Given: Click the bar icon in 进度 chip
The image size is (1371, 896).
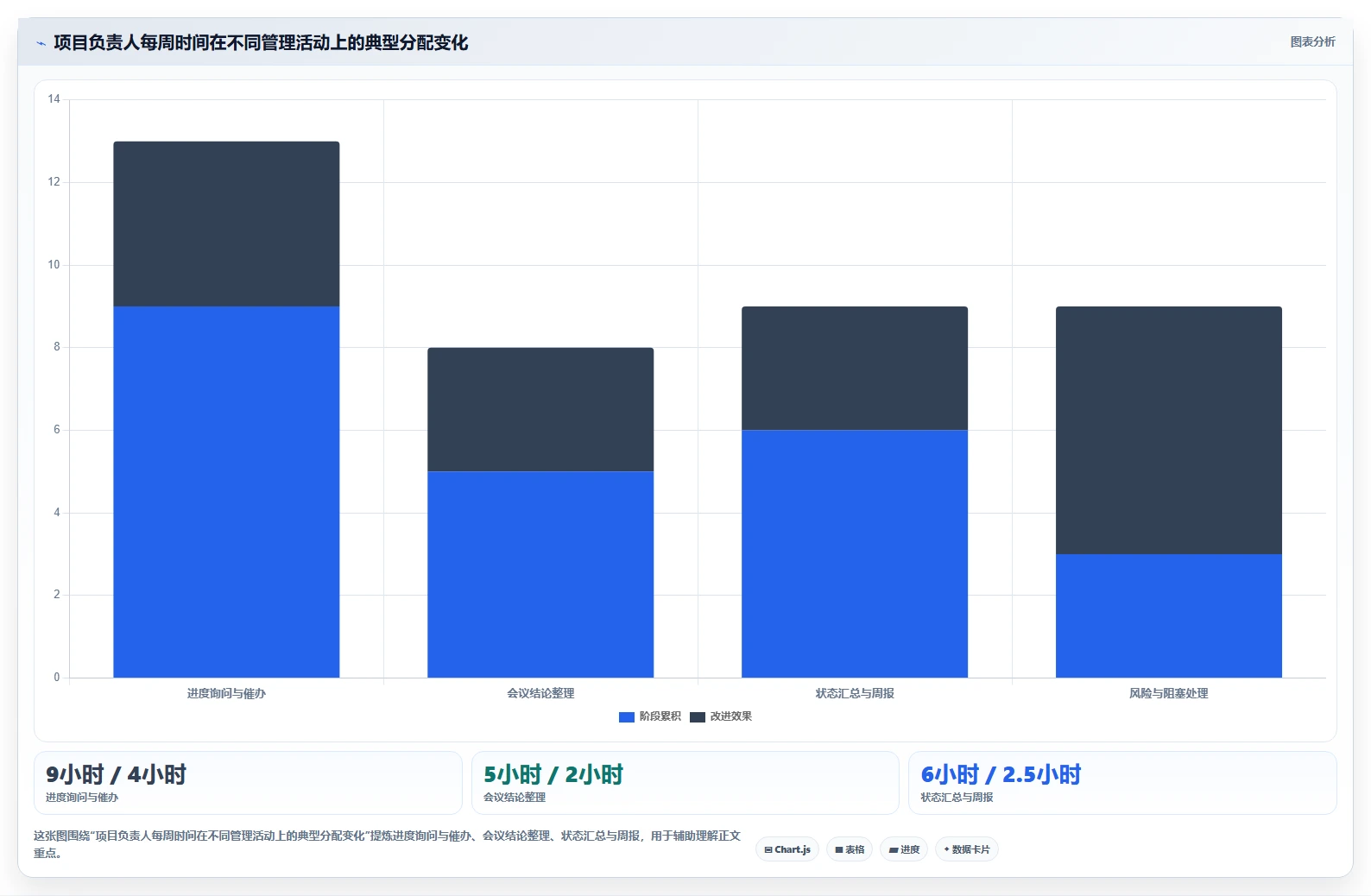Looking at the screenshot, I should click(894, 850).
